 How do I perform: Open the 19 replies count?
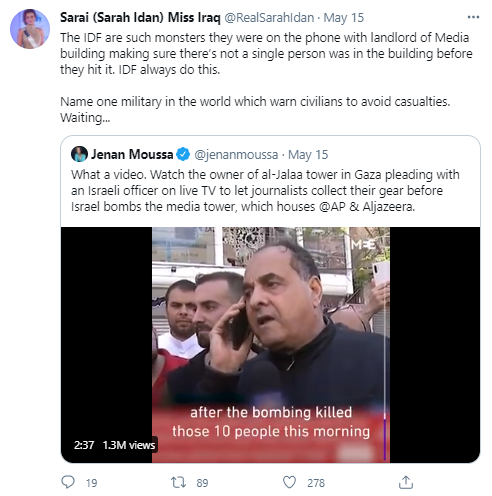91,483
